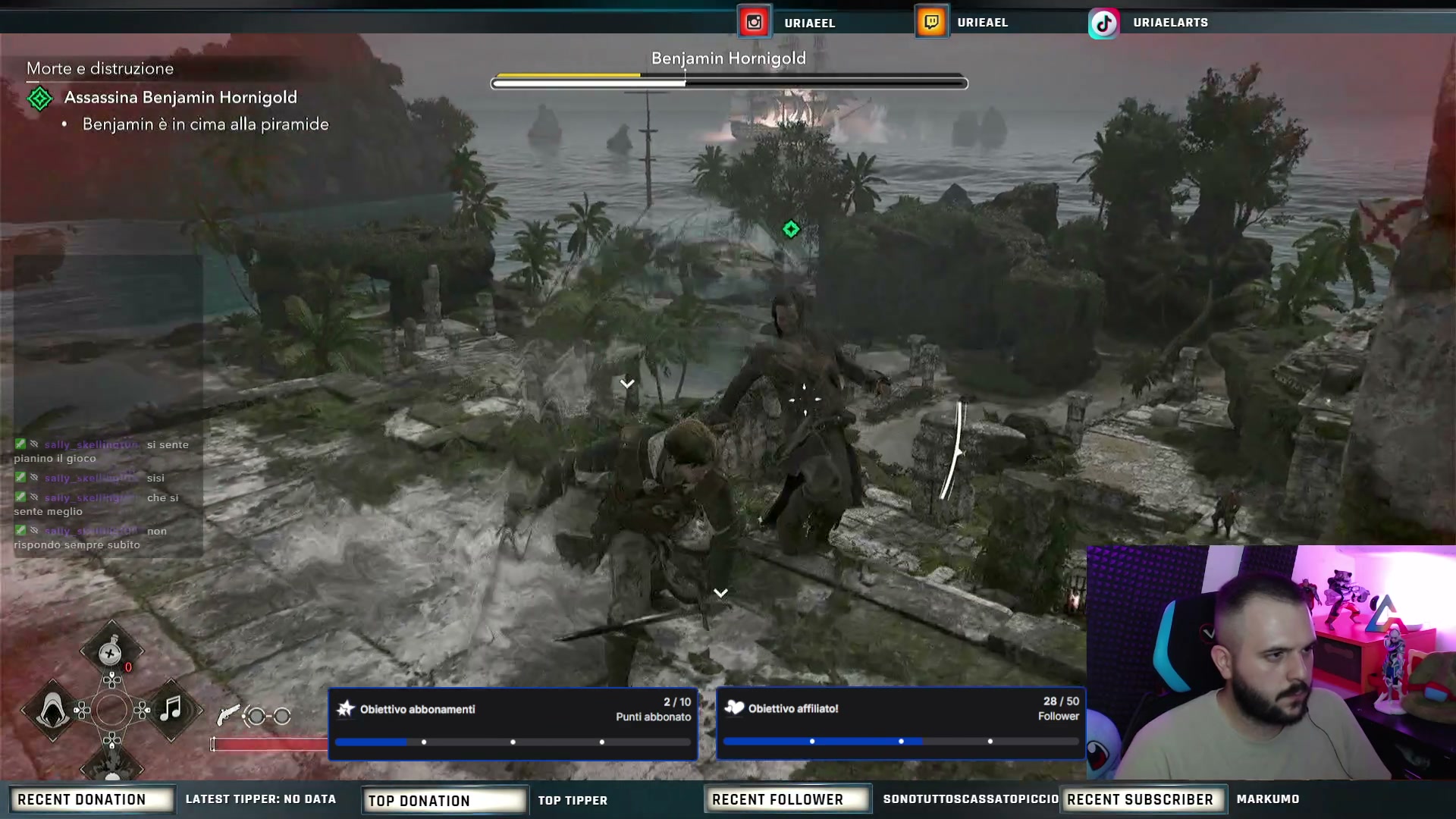Click the 'Morte e distruzione' mission title
This screenshot has height=819, width=1456.
click(x=100, y=68)
